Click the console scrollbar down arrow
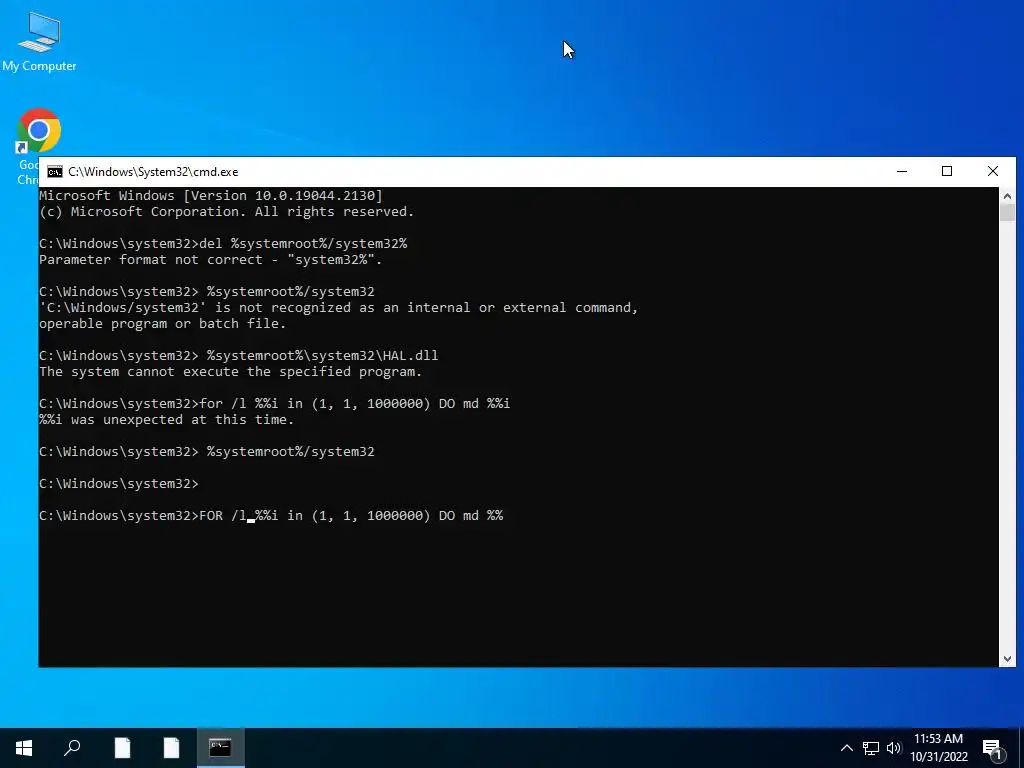 pos(1007,659)
